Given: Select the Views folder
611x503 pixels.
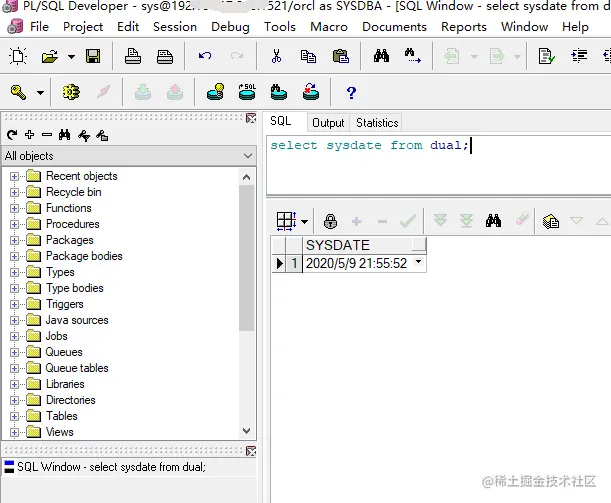Looking at the screenshot, I should click(x=60, y=432).
